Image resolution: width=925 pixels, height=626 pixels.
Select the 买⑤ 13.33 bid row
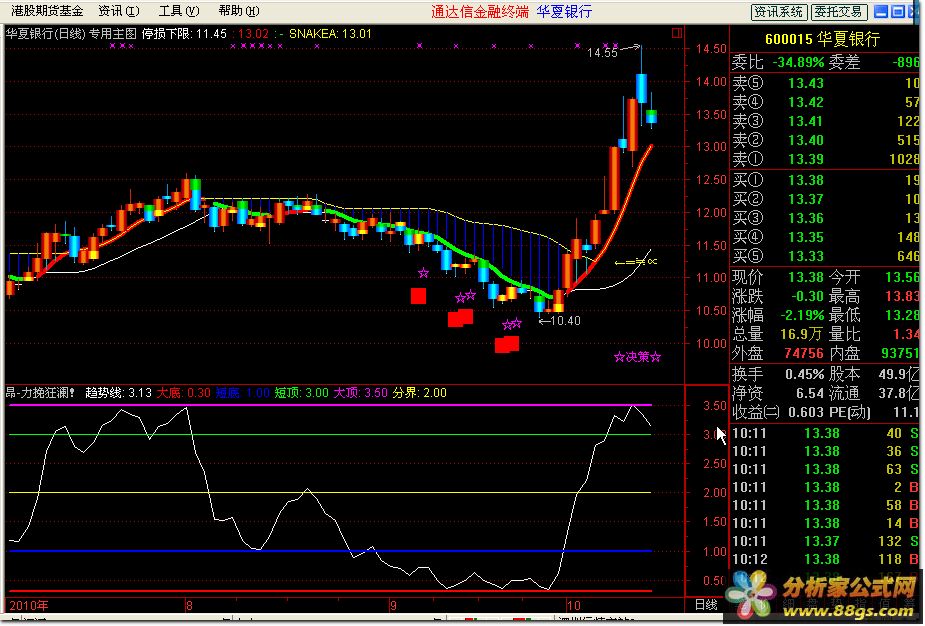click(826, 255)
